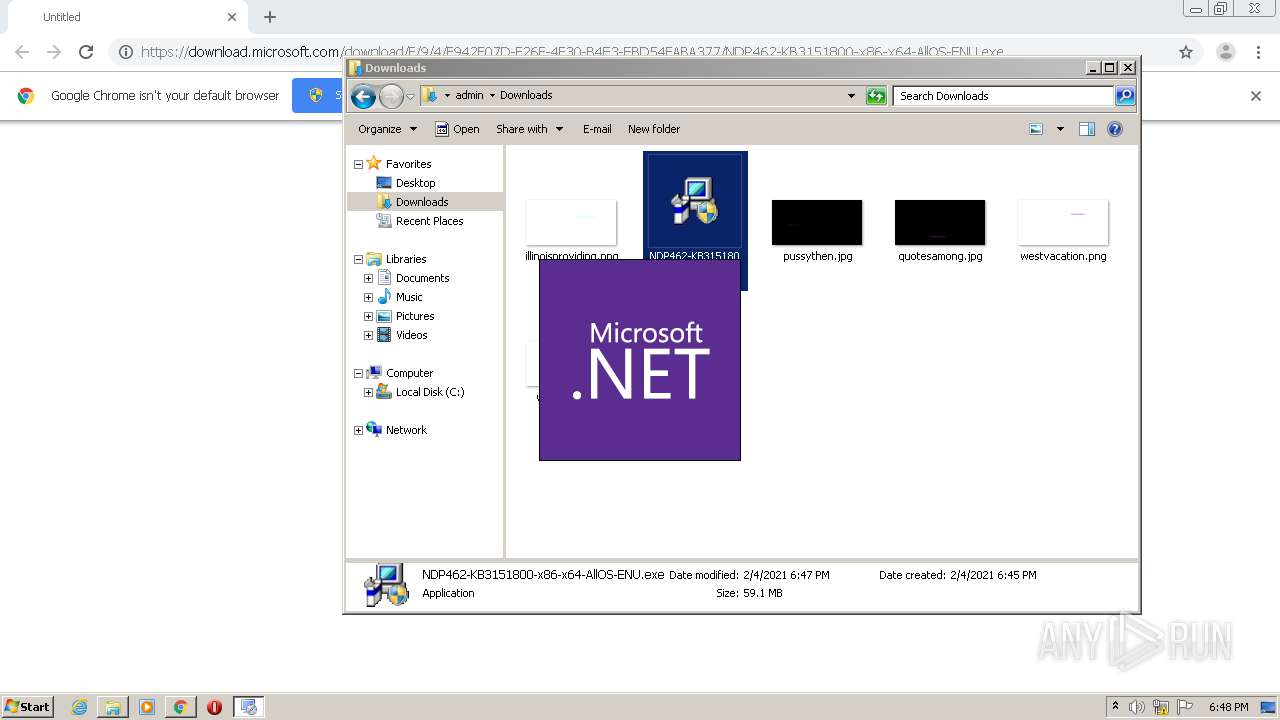
Task: Click admin in the address breadcrumb
Action: click(469, 96)
